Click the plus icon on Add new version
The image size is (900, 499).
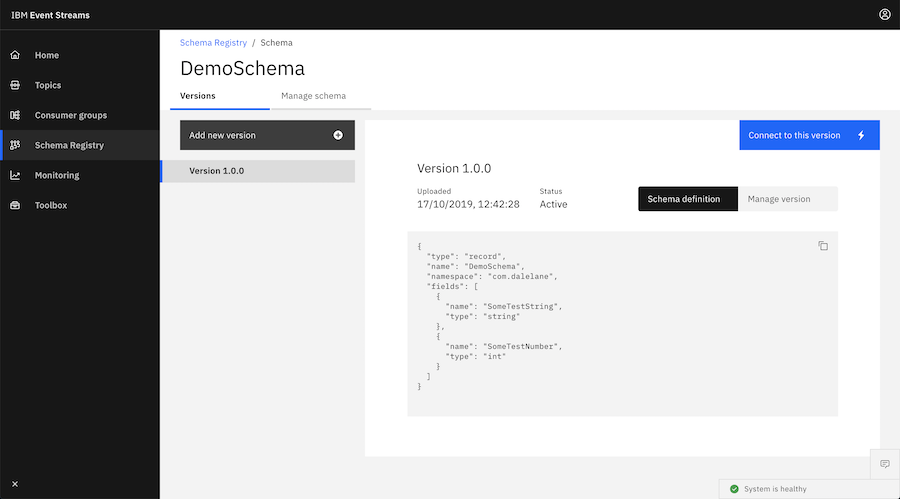[x=338, y=135]
